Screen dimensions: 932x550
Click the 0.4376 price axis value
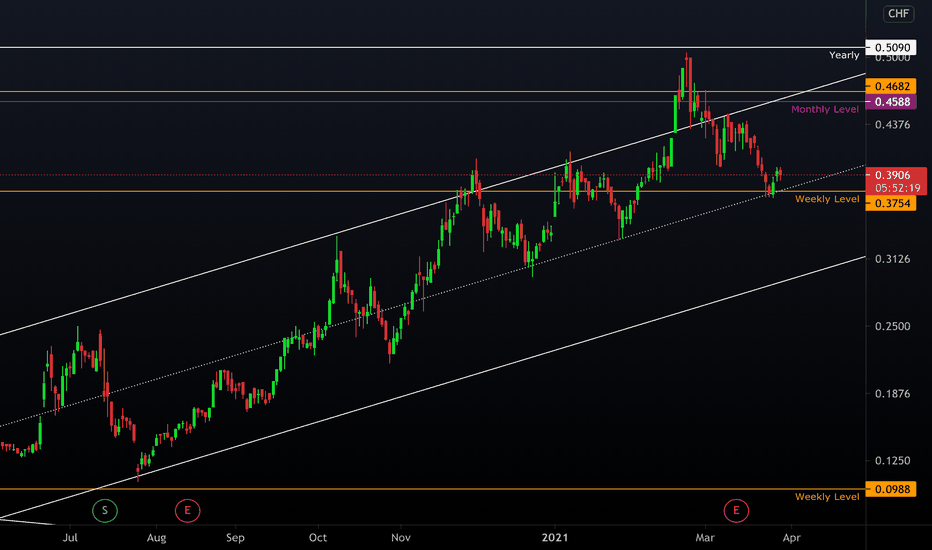click(892, 124)
